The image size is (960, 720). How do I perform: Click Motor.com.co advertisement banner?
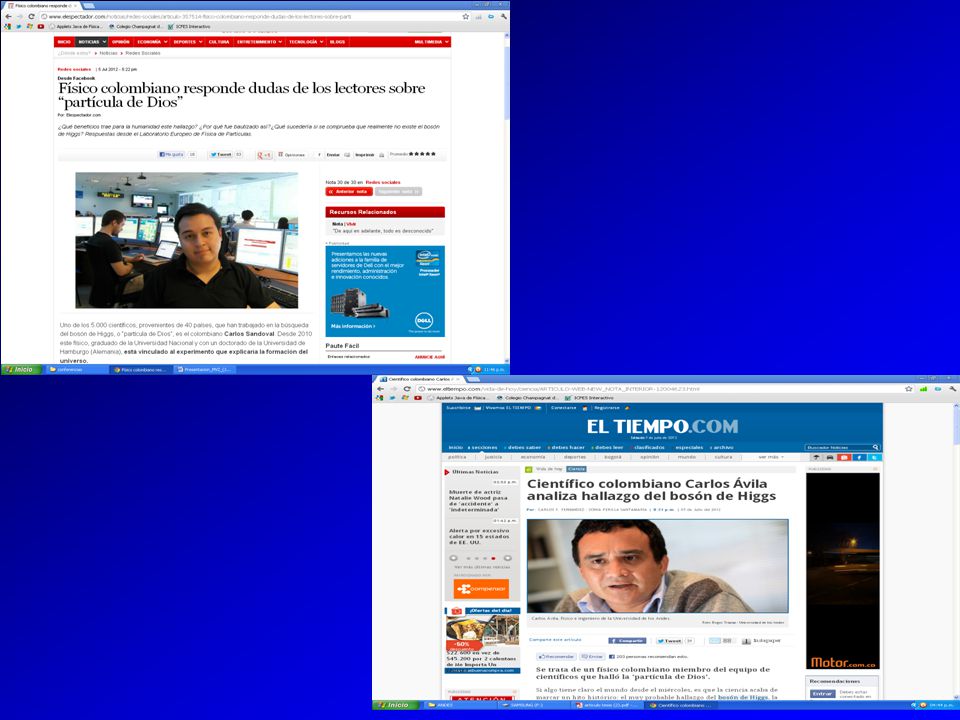(x=842, y=571)
